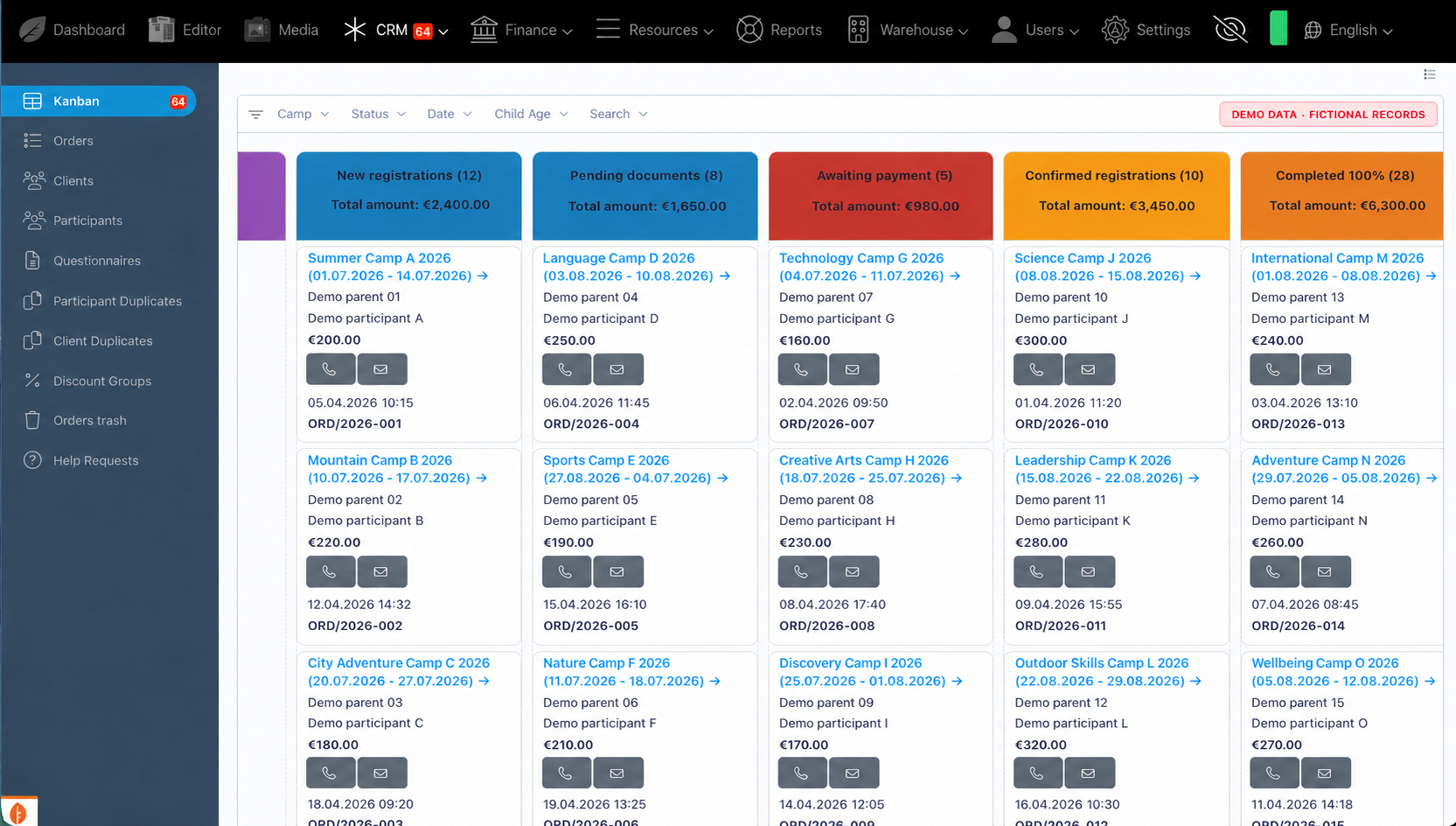Click phone icon for Demo parent 15
Viewport: 1456px width, 826px height.
click(1274, 773)
